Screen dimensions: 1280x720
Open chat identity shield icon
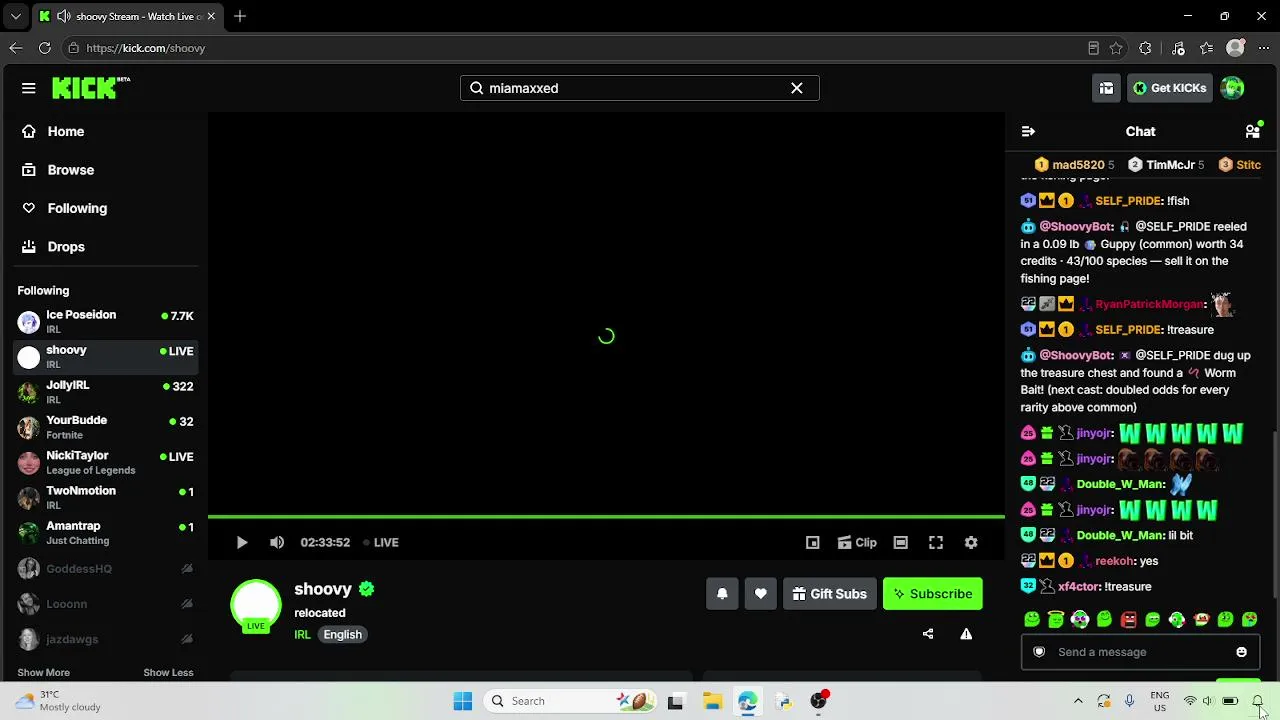(x=1039, y=652)
